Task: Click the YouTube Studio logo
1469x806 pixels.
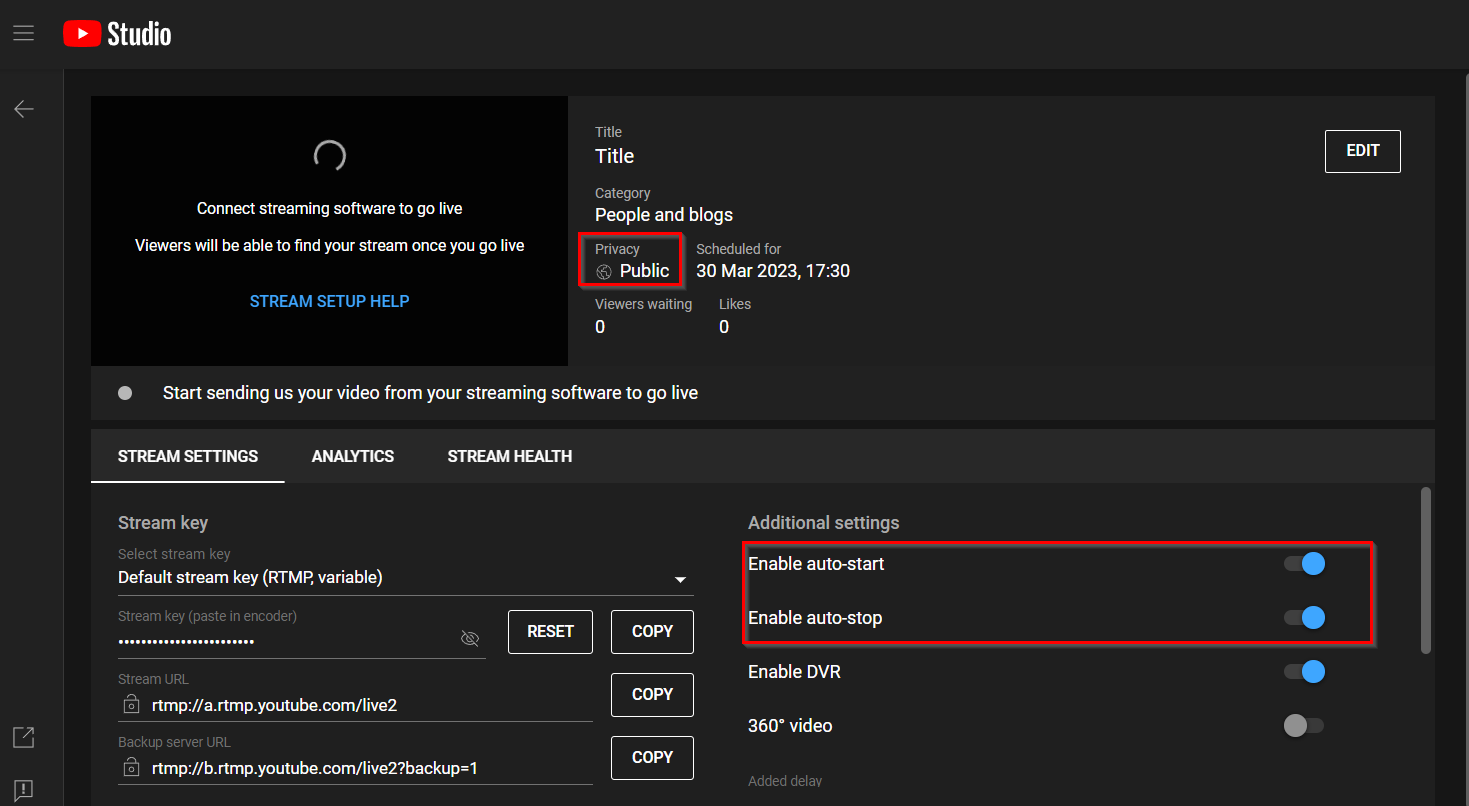Action: tap(116, 33)
